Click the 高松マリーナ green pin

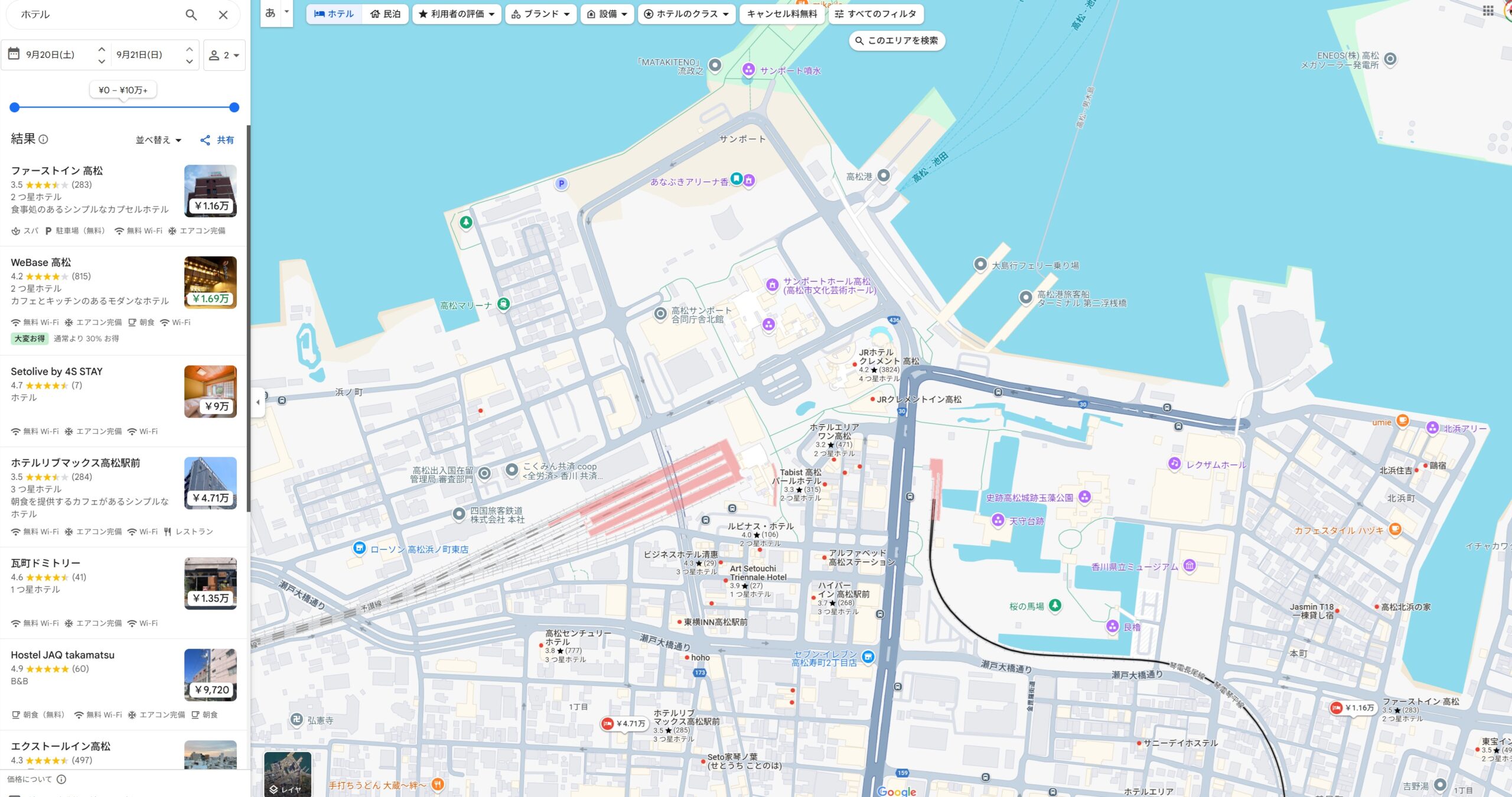503,304
